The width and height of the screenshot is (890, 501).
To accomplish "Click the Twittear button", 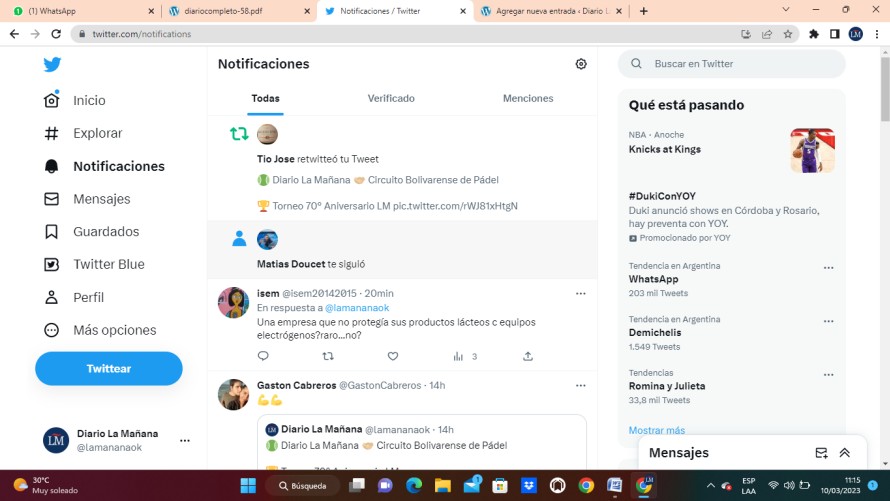I will pos(109,368).
